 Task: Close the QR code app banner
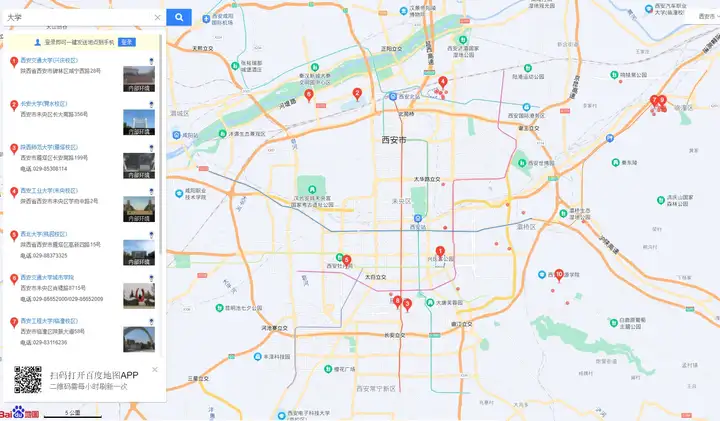point(154,369)
